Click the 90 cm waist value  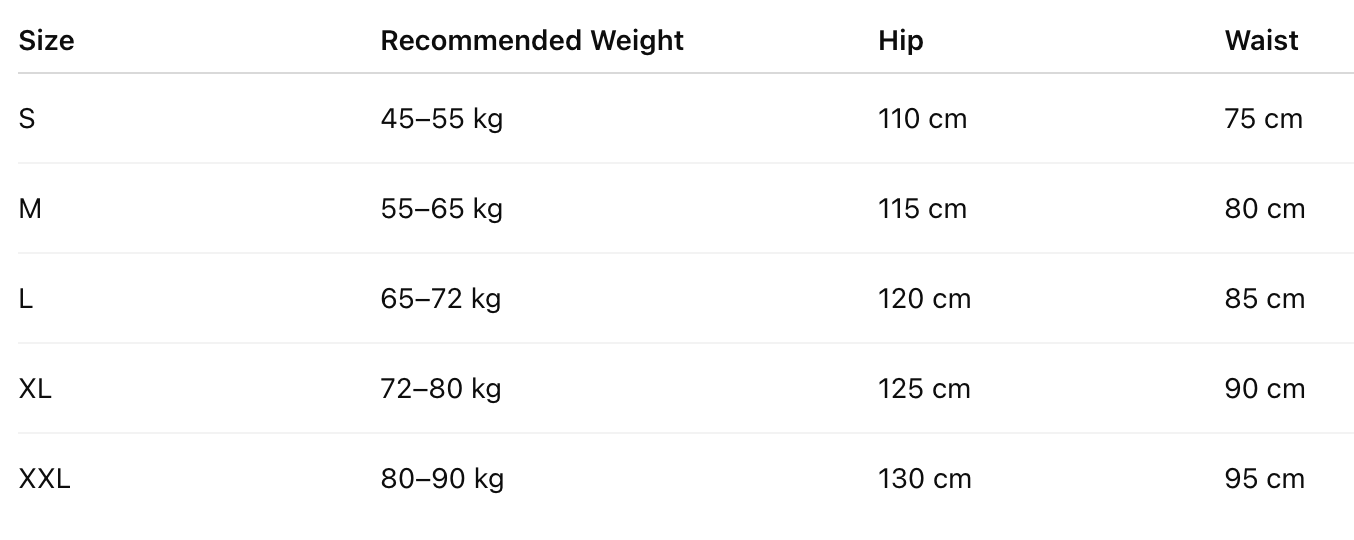[x=1265, y=389]
